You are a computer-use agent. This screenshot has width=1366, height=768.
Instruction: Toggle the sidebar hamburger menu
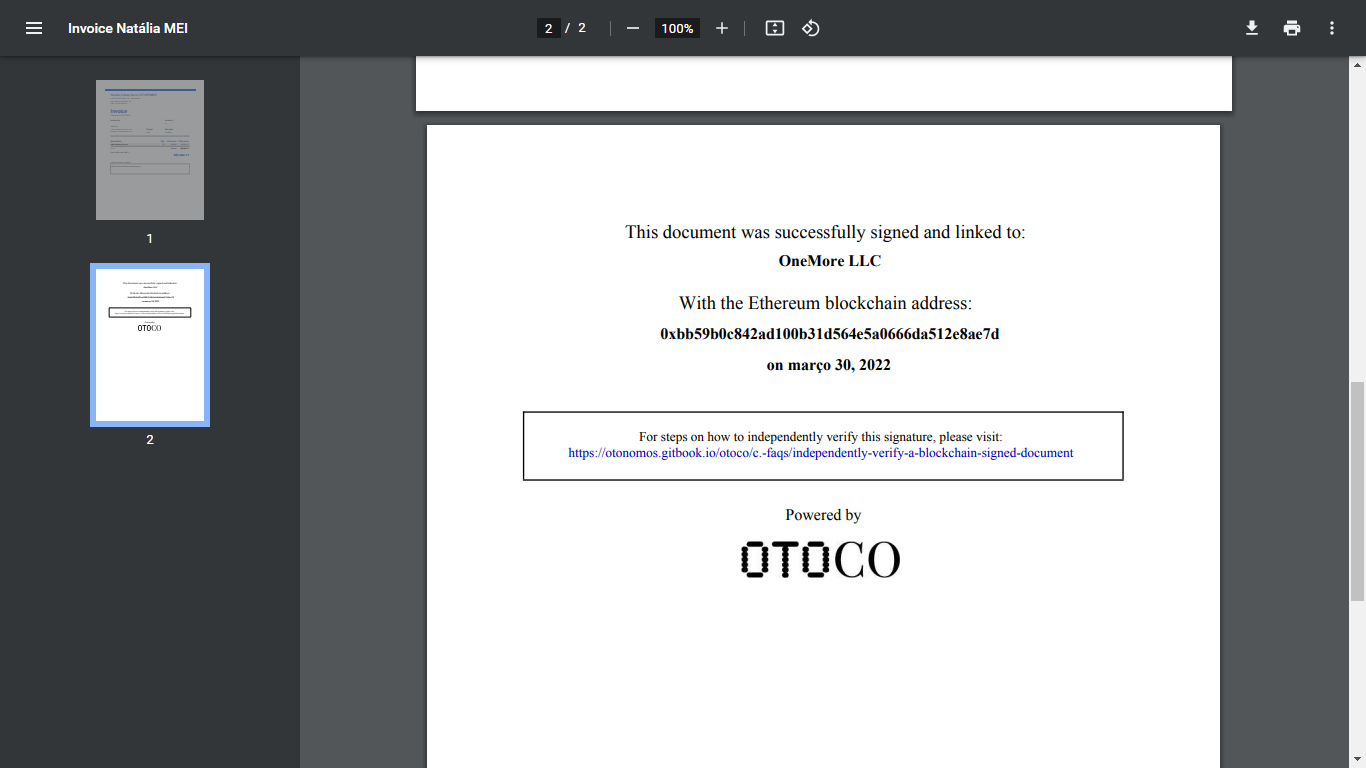(34, 28)
